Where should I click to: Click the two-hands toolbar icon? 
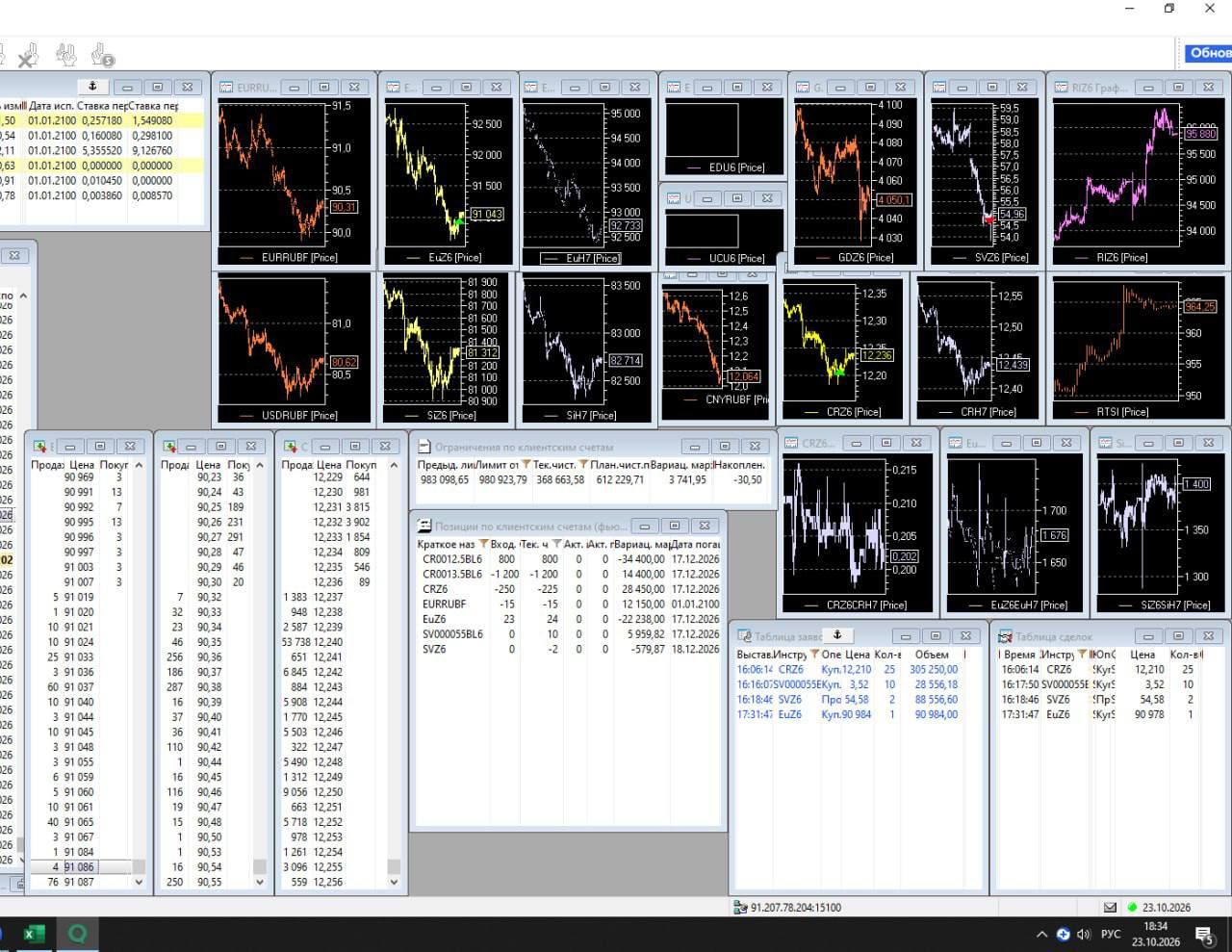pos(65,55)
